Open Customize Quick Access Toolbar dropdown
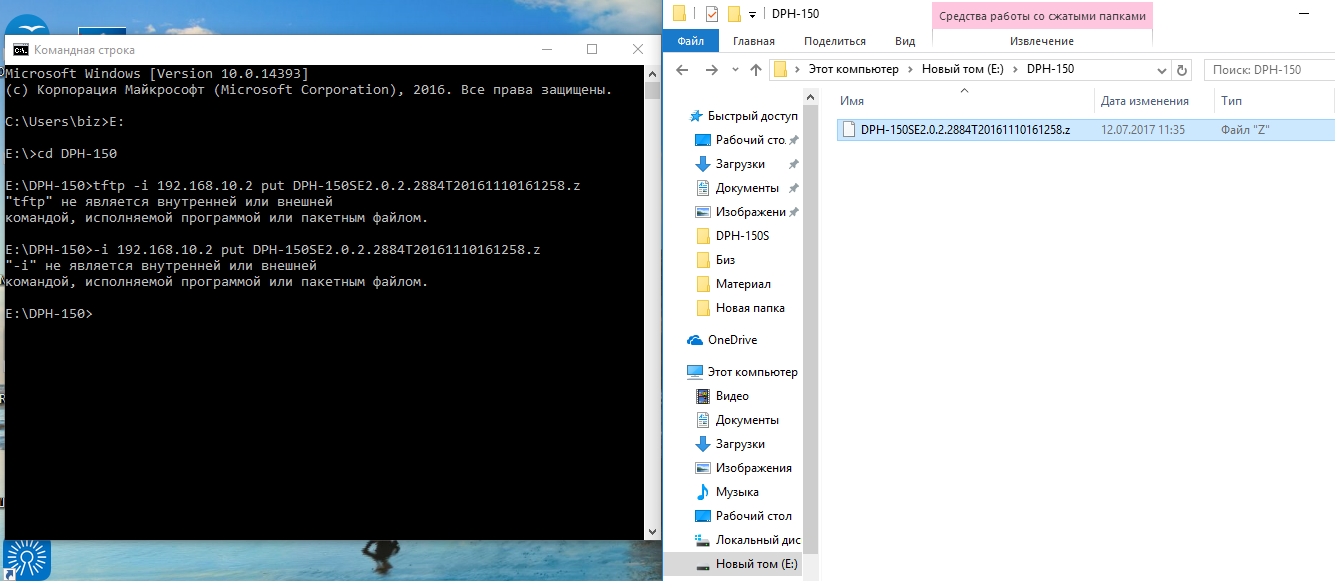1335x581 pixels. click(x=752, y=15)
